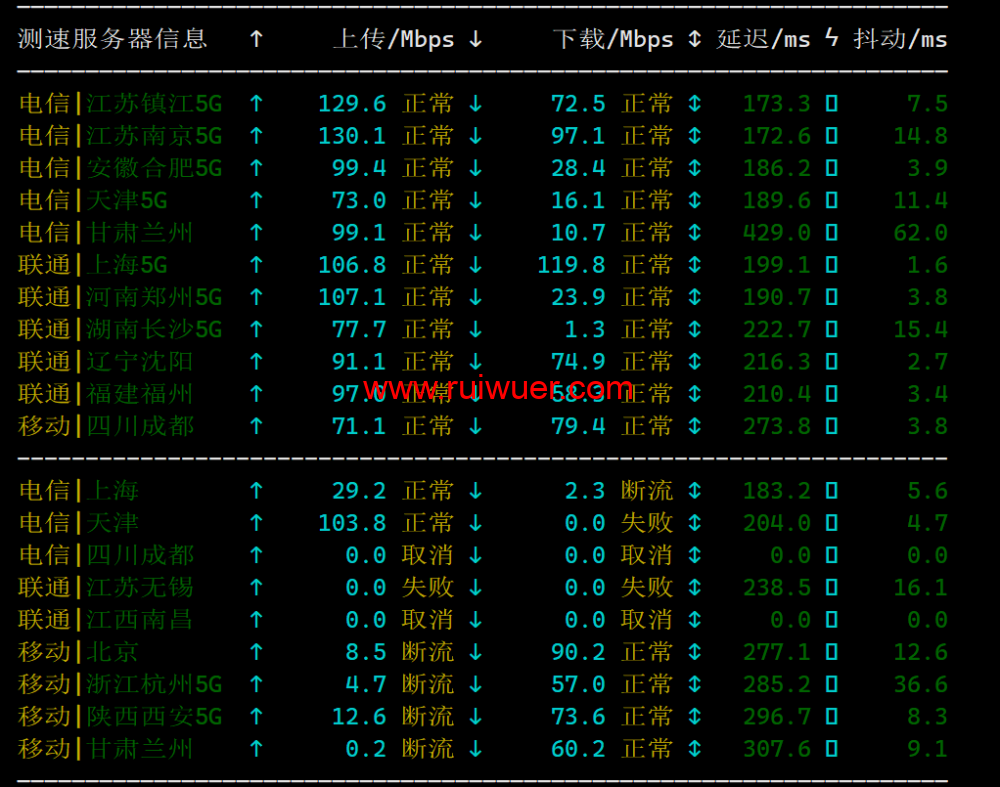Click the download arrow in the header row
Screen dimensions: 1000x787
tap(475, 39)
